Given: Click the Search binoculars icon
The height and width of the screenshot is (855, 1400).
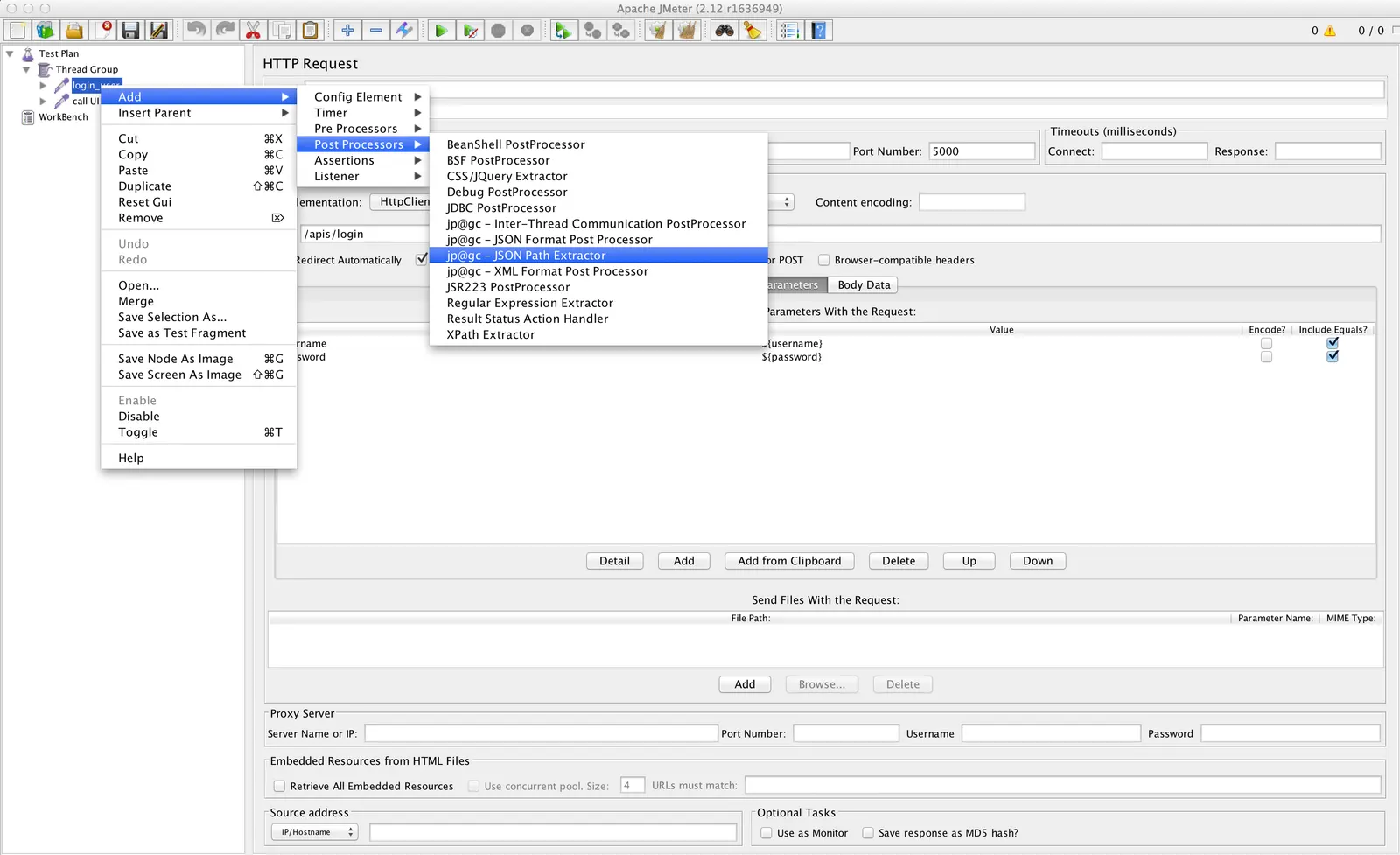Looking at the screenshot, I should [x=724, y=31].
